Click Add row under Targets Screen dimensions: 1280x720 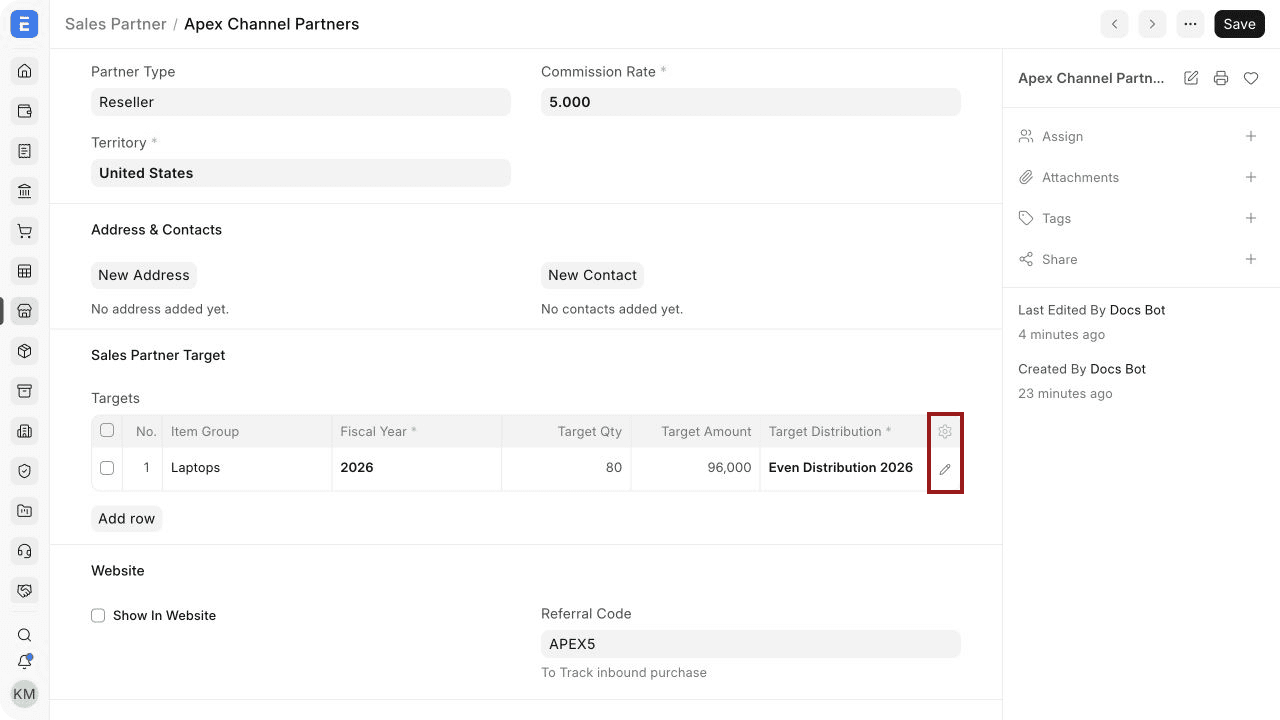click(x=127, y=519)
